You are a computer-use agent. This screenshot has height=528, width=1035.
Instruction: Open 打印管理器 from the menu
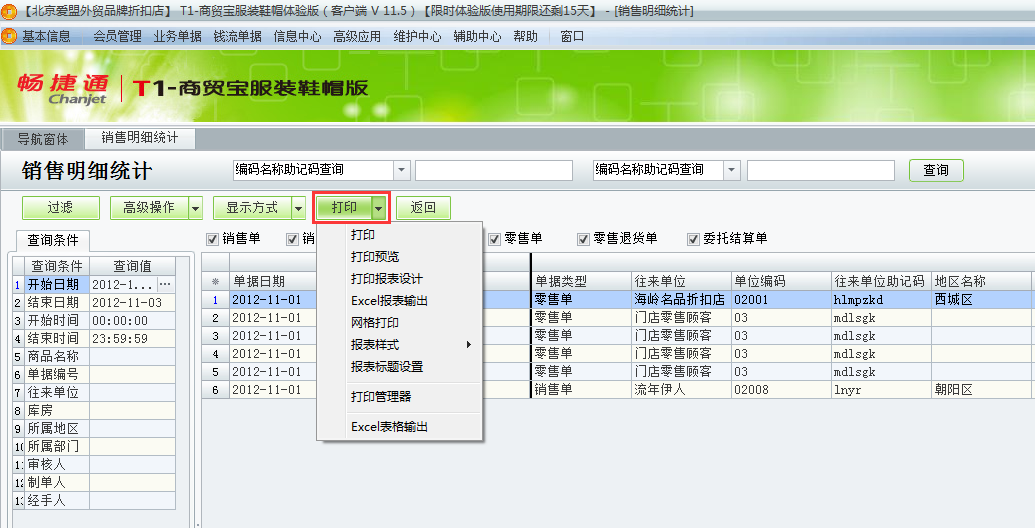[399, 397]
